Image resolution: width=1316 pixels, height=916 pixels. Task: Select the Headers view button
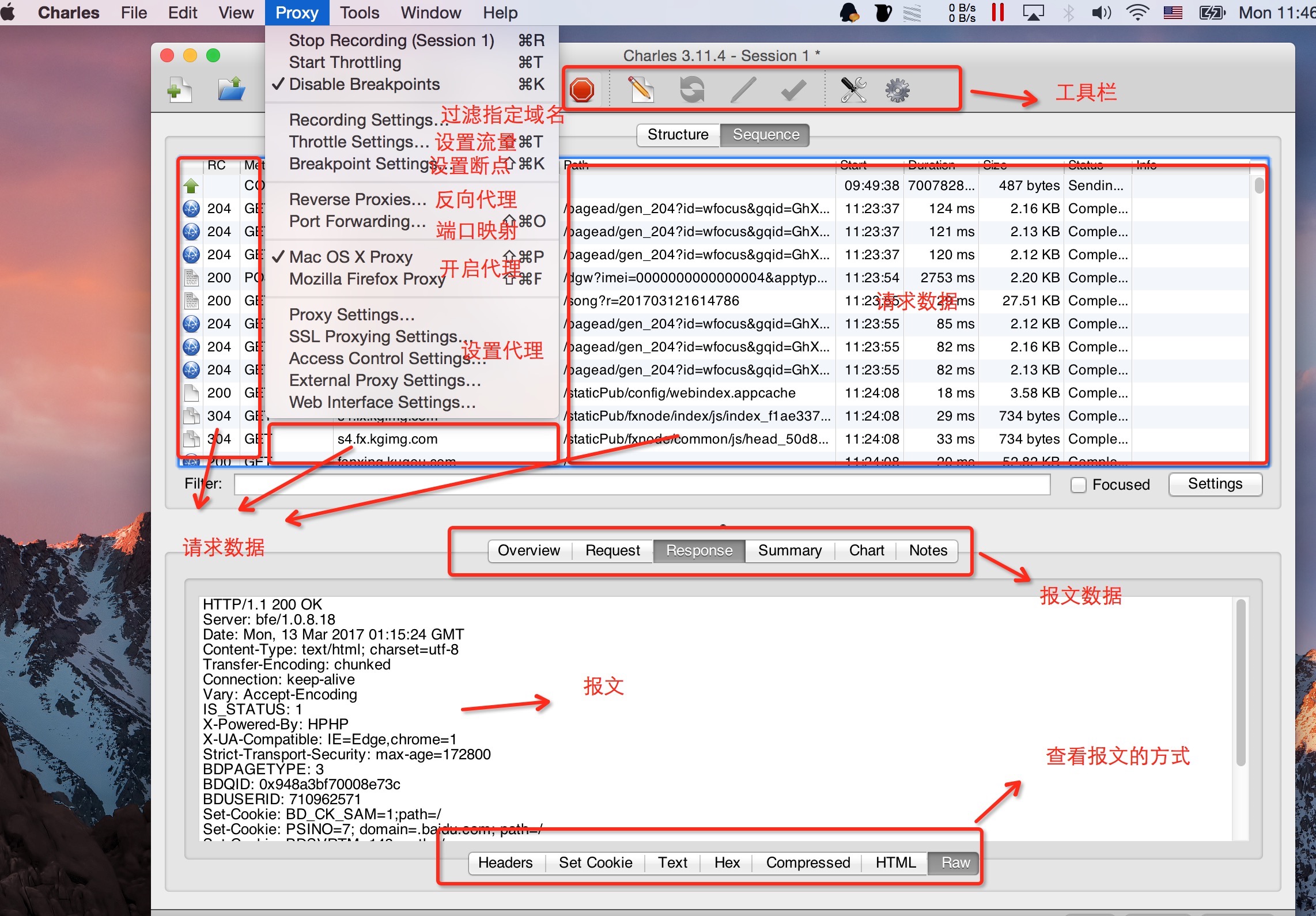tap(505, 862)
